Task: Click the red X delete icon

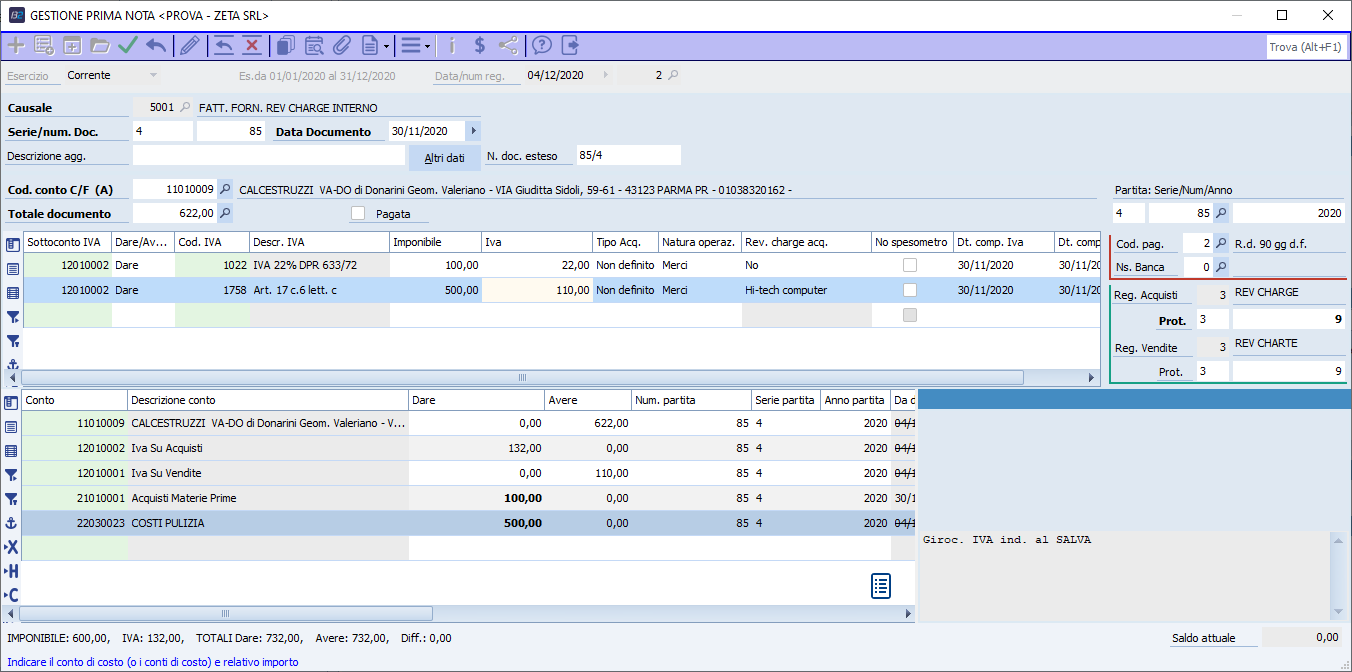Action: coord(251,45)
